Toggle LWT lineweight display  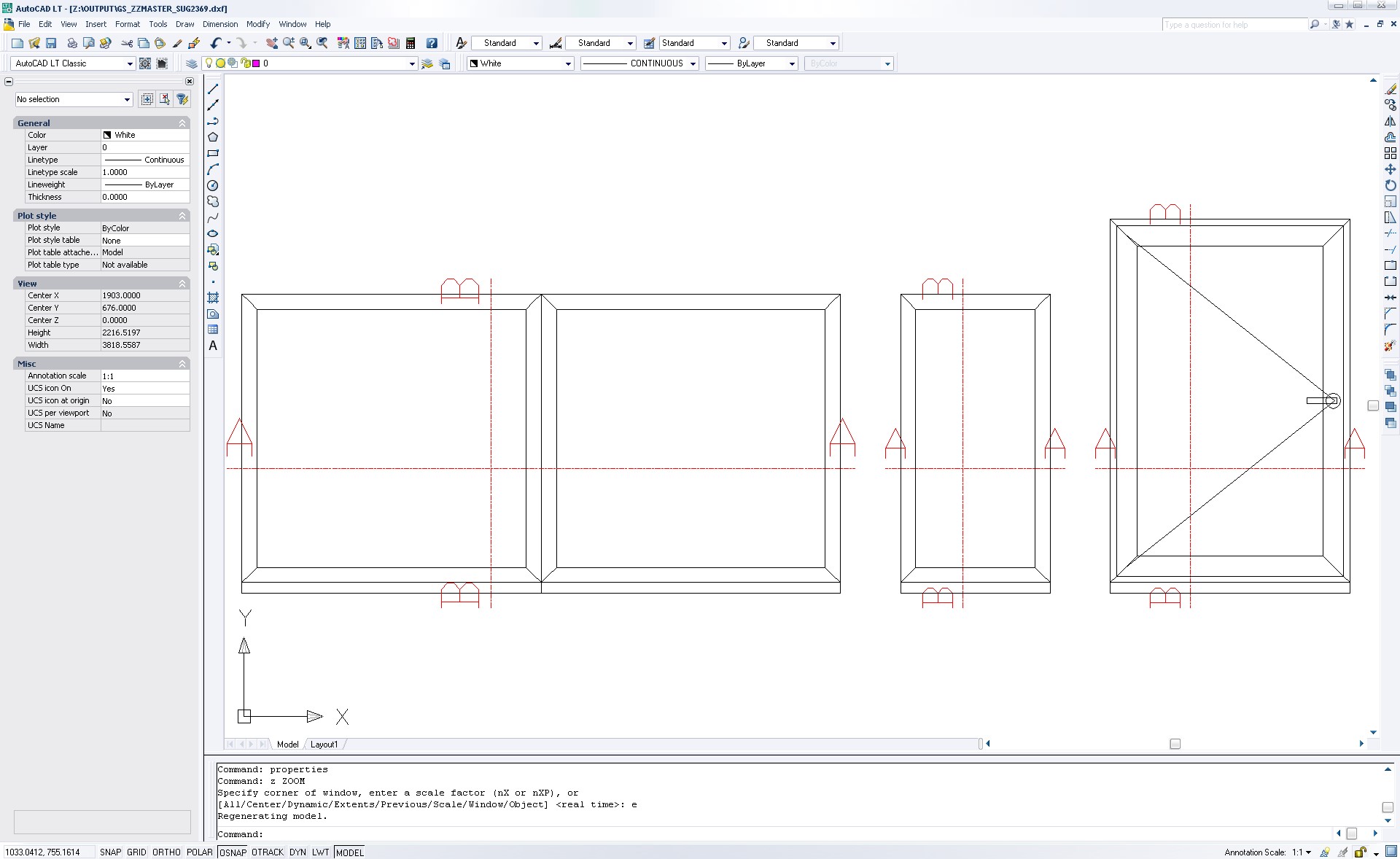tap(321, 852)
